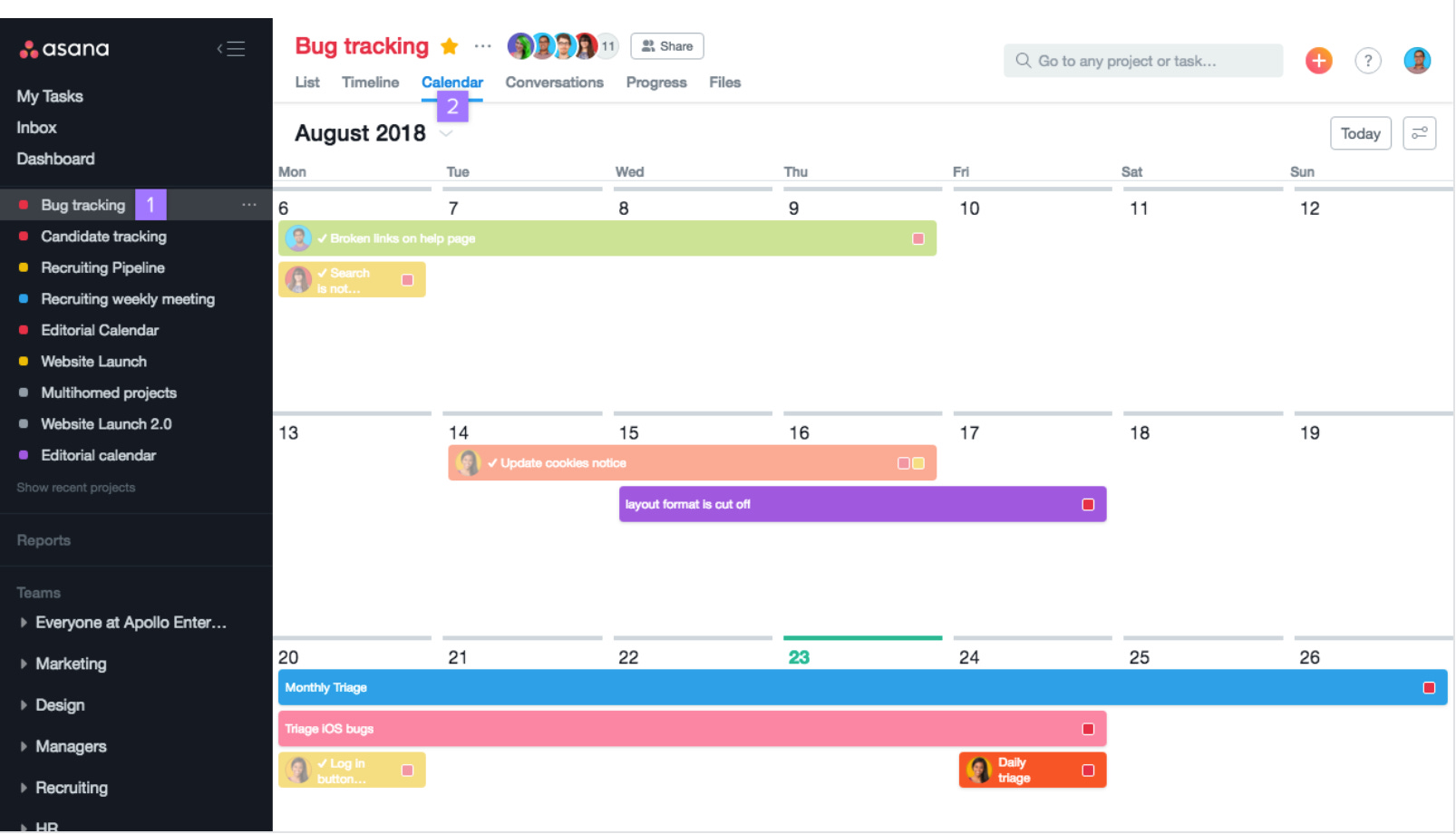The height and width of the screenshot is (834, 1456).
Task: Click date 23 in calendar
Action: click(799, 657)
